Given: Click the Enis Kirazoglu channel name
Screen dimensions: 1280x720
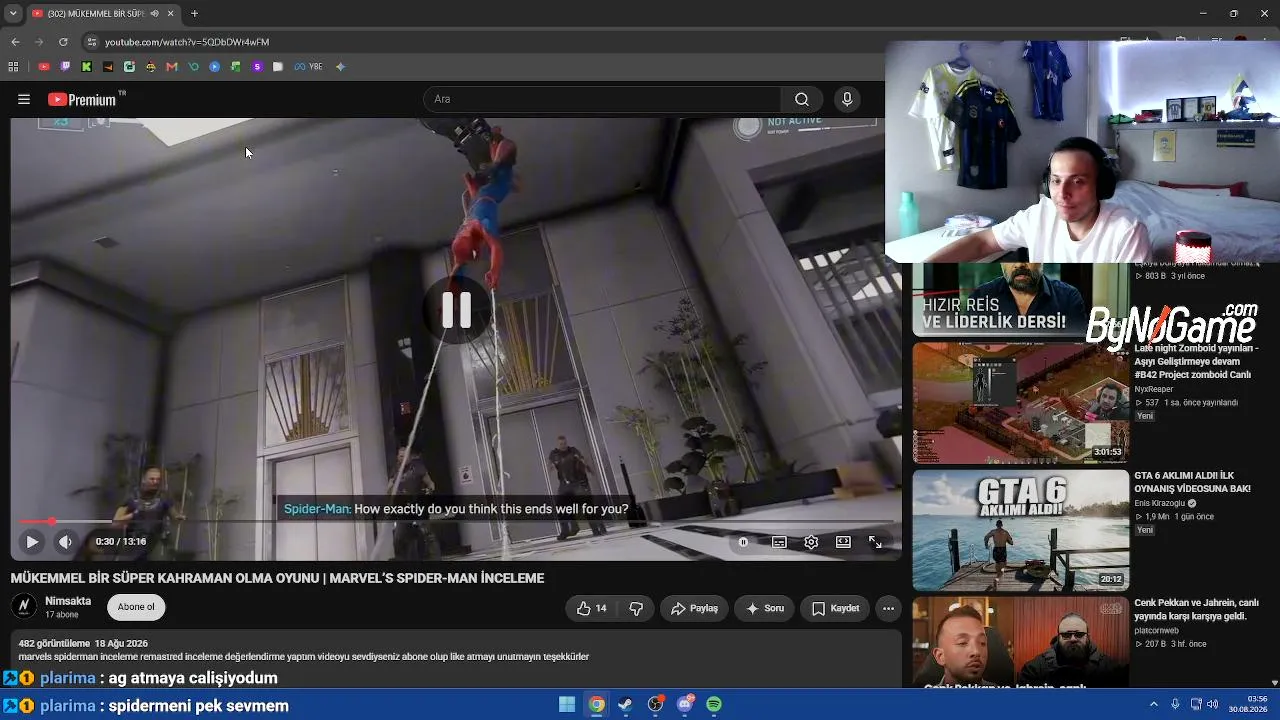Looking at the screenshot, I should click(x=1160, y=503).
